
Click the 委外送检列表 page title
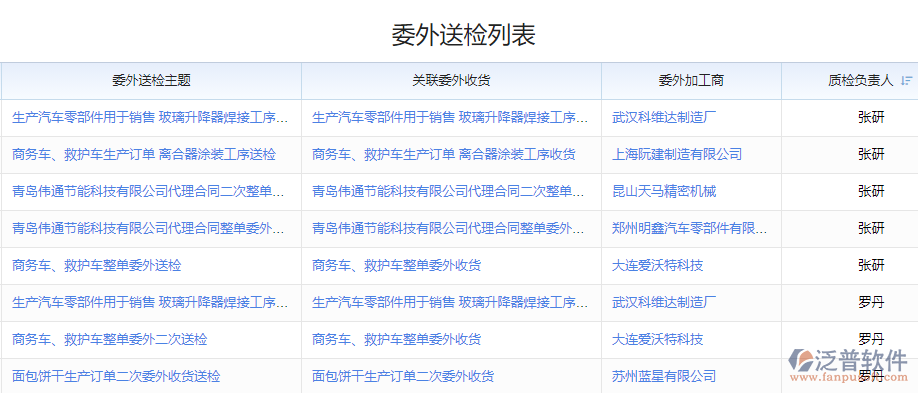[463, 35]
